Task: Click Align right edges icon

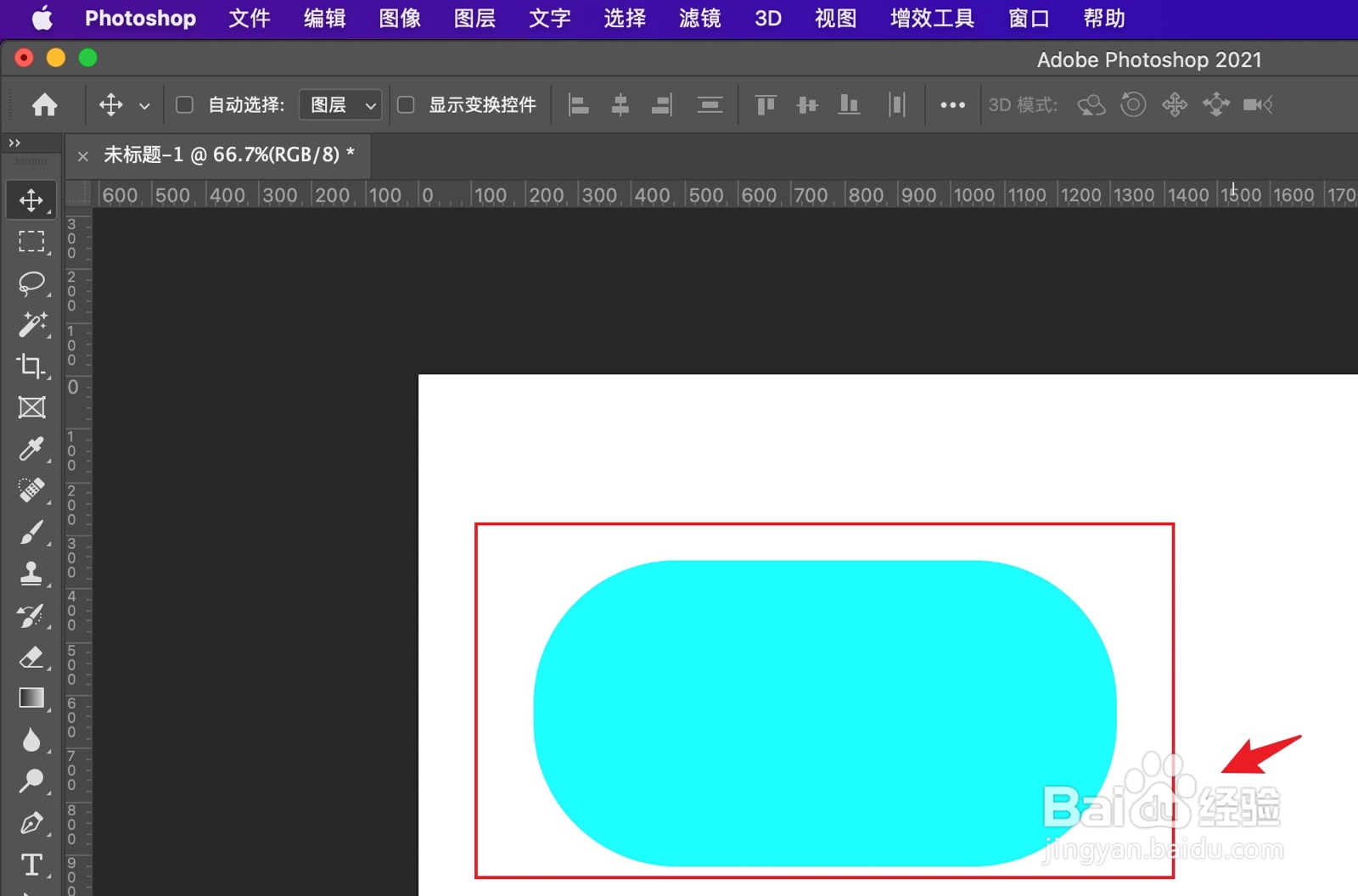Action: [x=662, y=104]
